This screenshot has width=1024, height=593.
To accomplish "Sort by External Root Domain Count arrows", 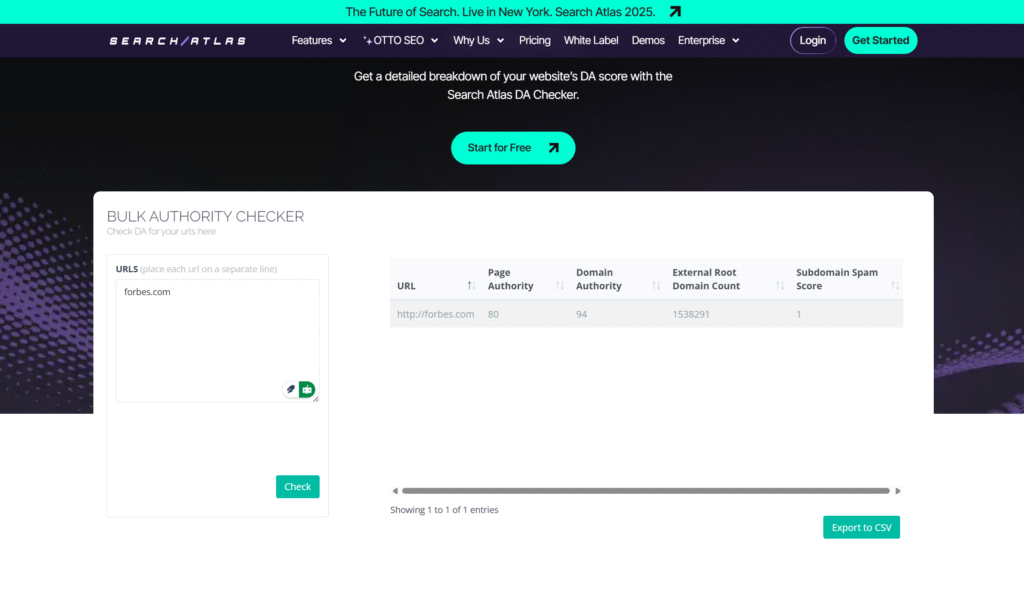I will click(780, 285).
